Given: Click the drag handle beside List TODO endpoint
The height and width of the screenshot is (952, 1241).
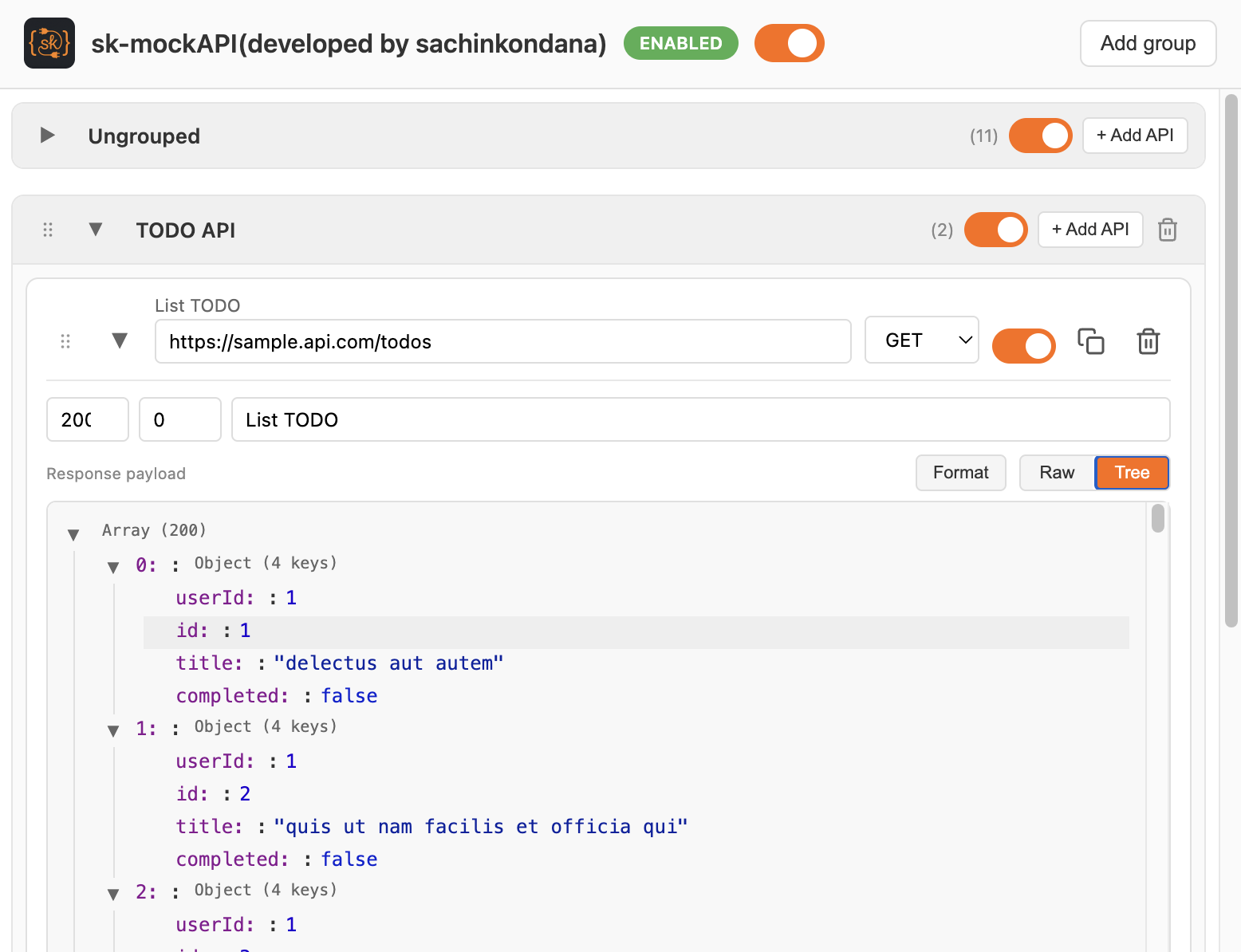Looking at the screenshot, I should click(x=65, y=340).
